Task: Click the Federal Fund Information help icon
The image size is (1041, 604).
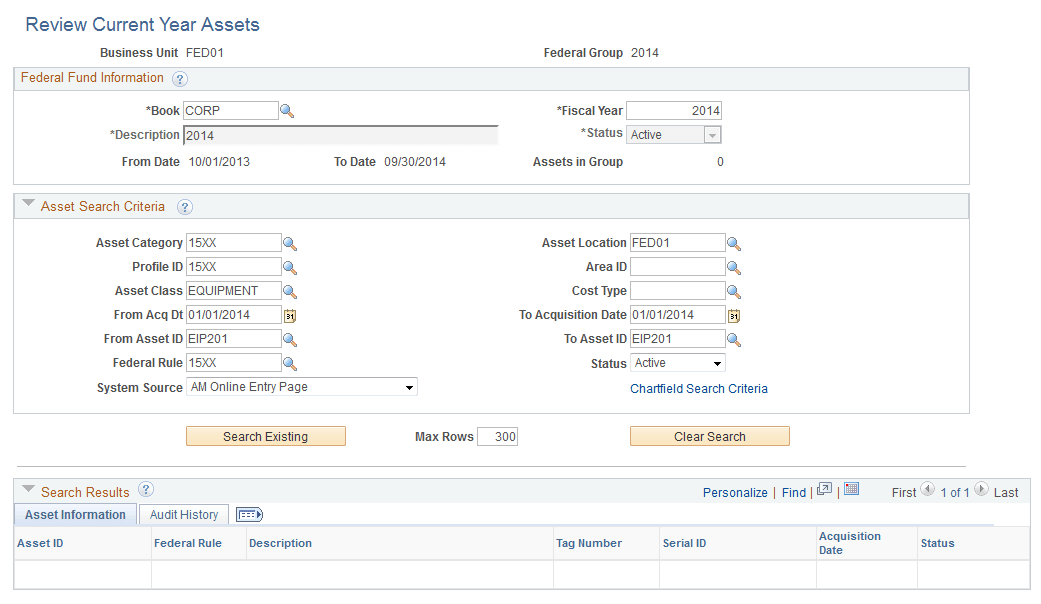Action: pos(181,78)
